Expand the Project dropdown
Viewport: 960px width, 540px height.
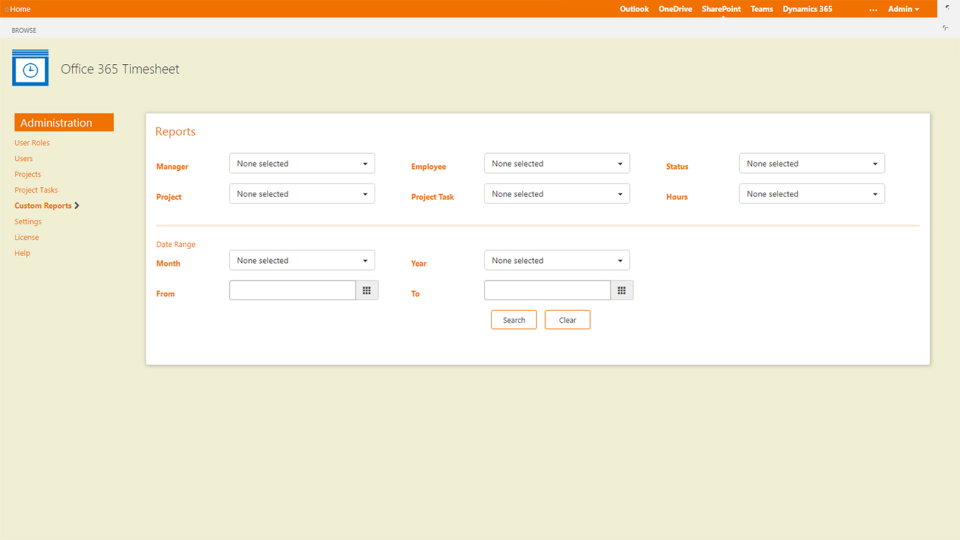(302, 193)
